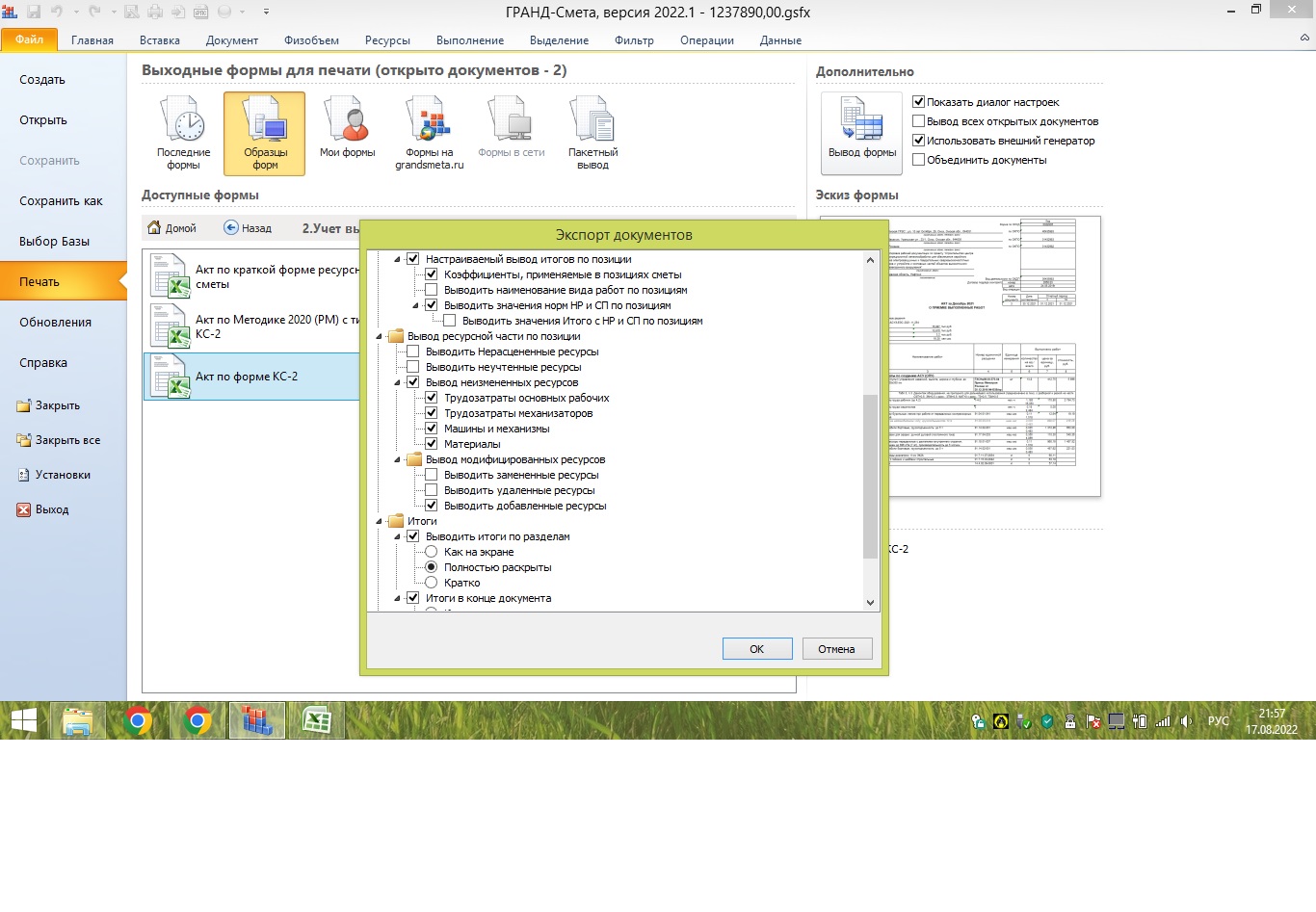Uncheck Машины и механизмы checkbox
This screenshot has height=912, width=1316.
pos(432,429)
